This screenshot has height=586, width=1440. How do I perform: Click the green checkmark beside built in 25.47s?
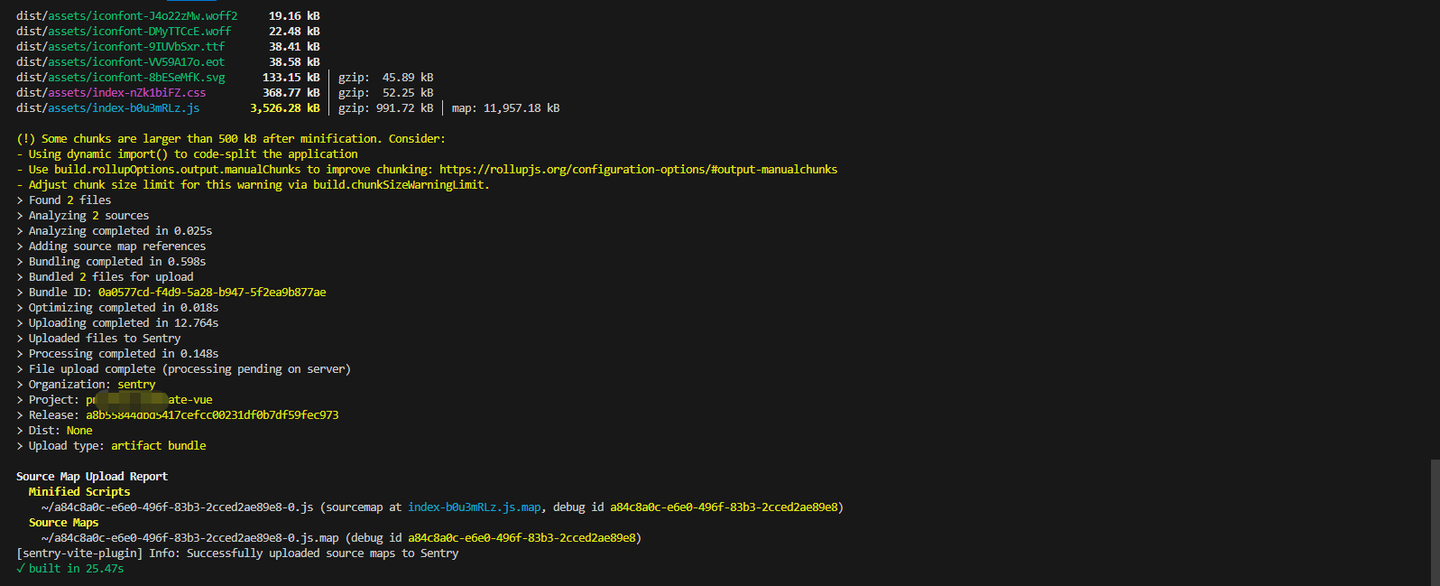[x=21, y=569]
